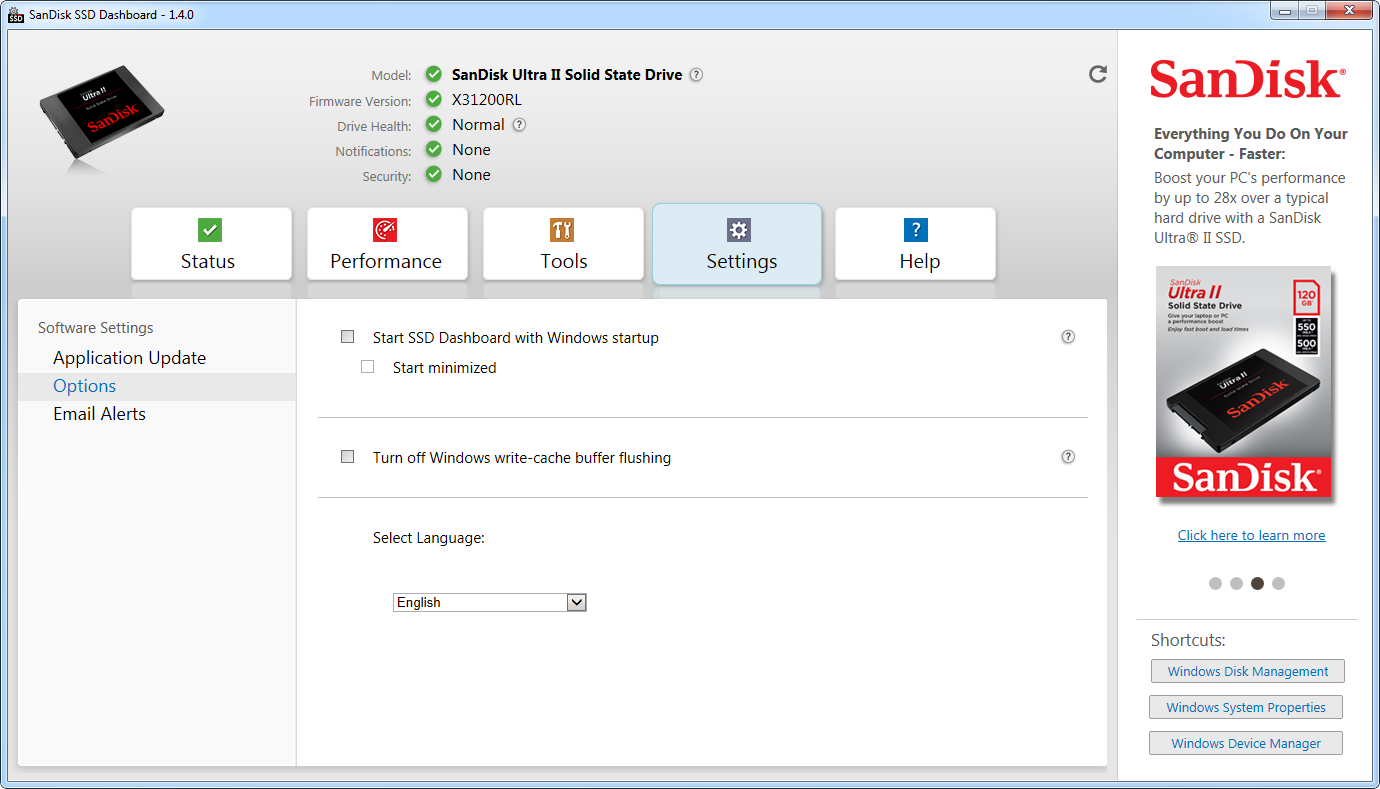Enable Turn off Windows write-cache buffer flushing
The height and width of the screenshot is (789, 1380).
point(348,457)
